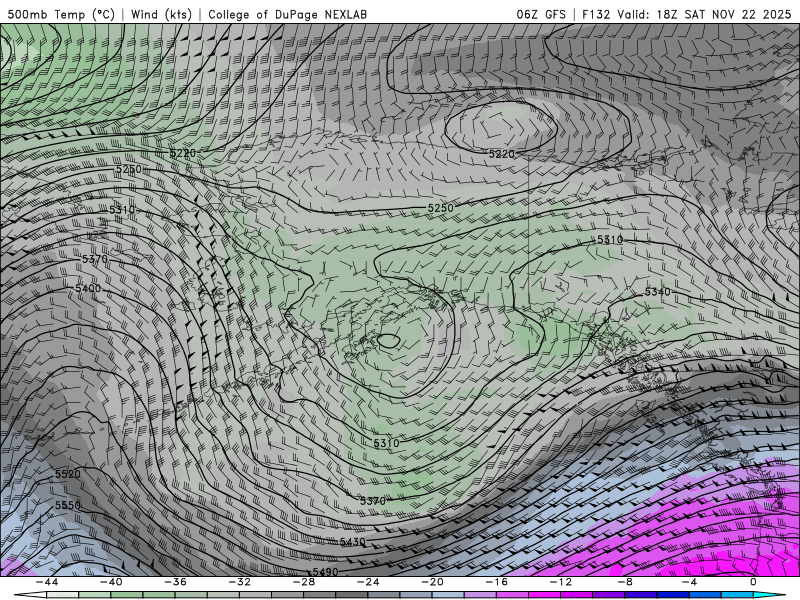Image resolution: width=800 pixels, height=600 pixels.
Task: Click the 5370 label just above the 5430 label
Action: (x=373, y=501)
